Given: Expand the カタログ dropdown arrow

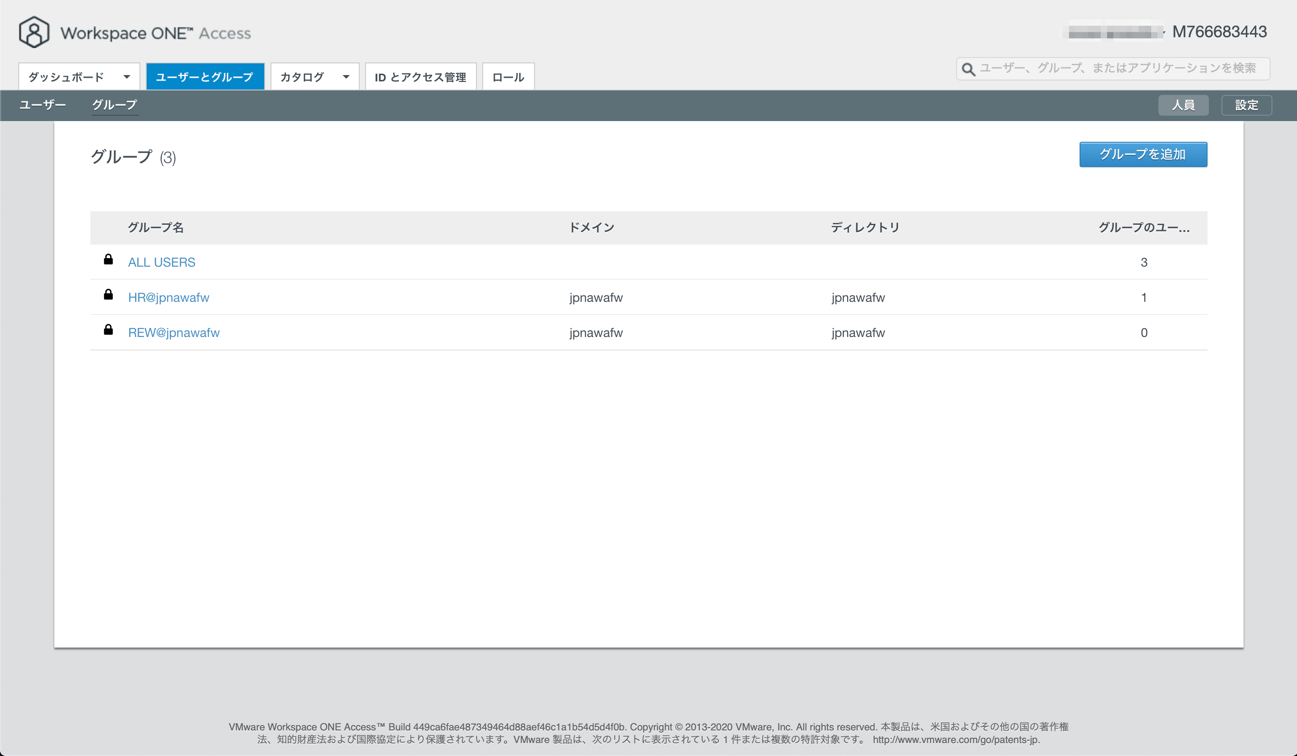Looking at the screenshot, I should tap(346, 77).
